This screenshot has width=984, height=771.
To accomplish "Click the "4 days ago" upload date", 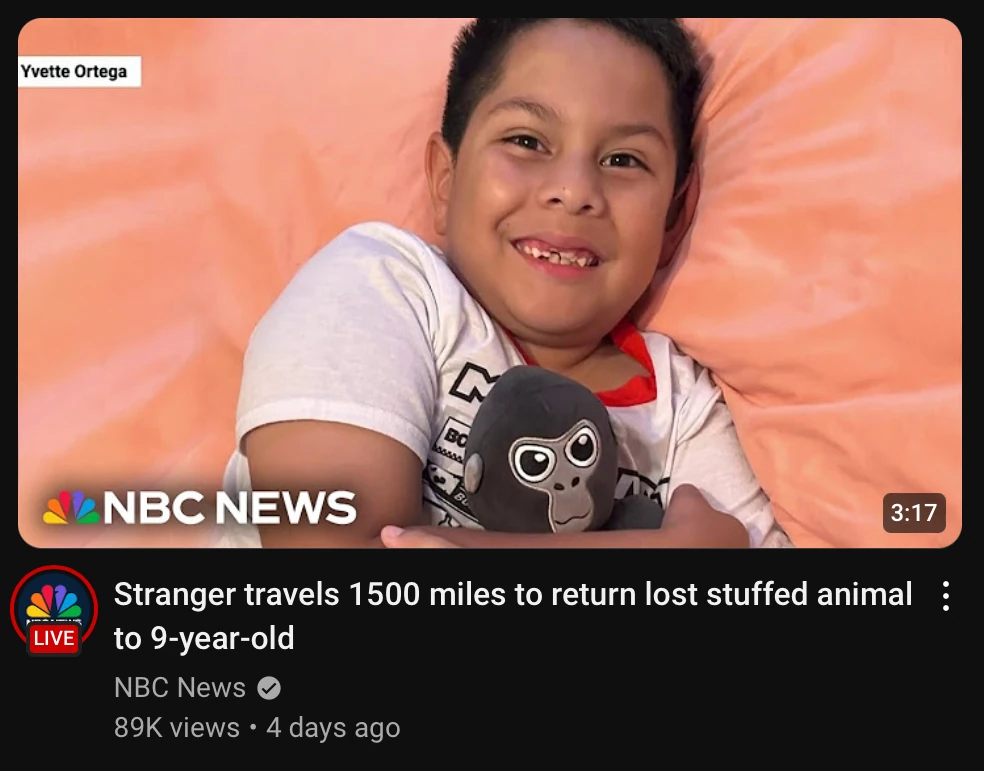I will (333, 728).
